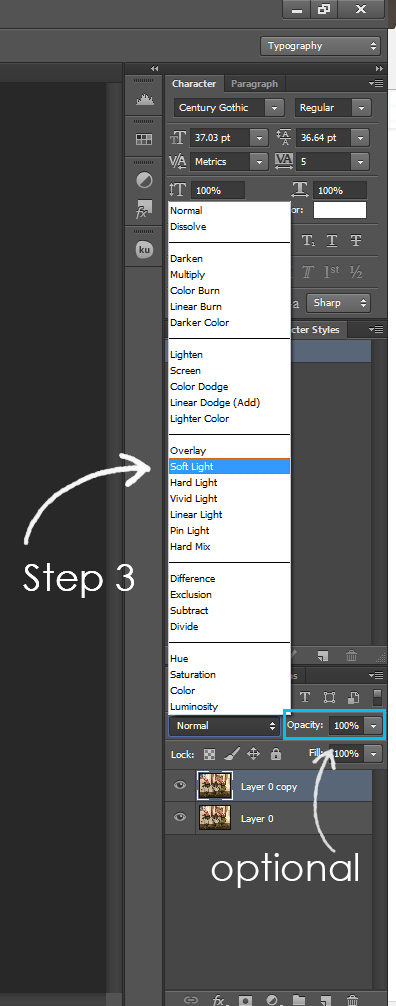This screenshot has width=396, height=1006.
Task: Choose Soft Light blend mode
Action: [229, 466]
